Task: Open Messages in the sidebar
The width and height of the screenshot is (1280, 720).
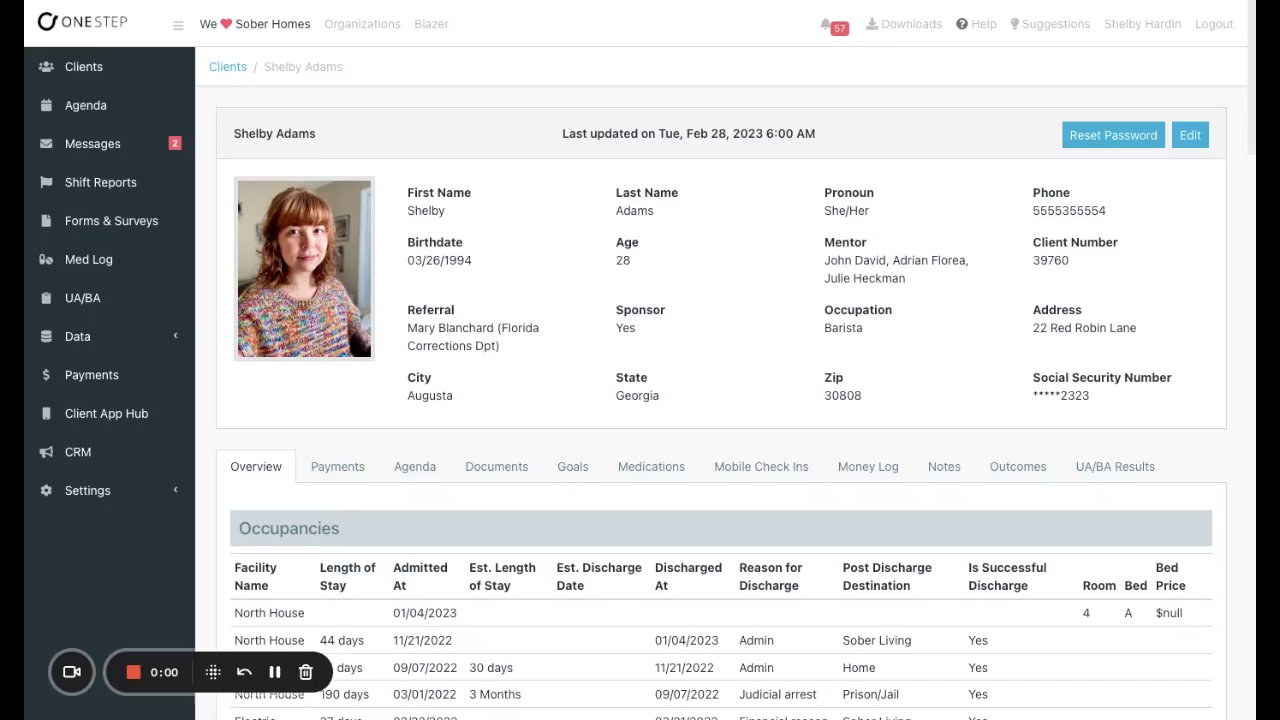Action: coord(92,144)
